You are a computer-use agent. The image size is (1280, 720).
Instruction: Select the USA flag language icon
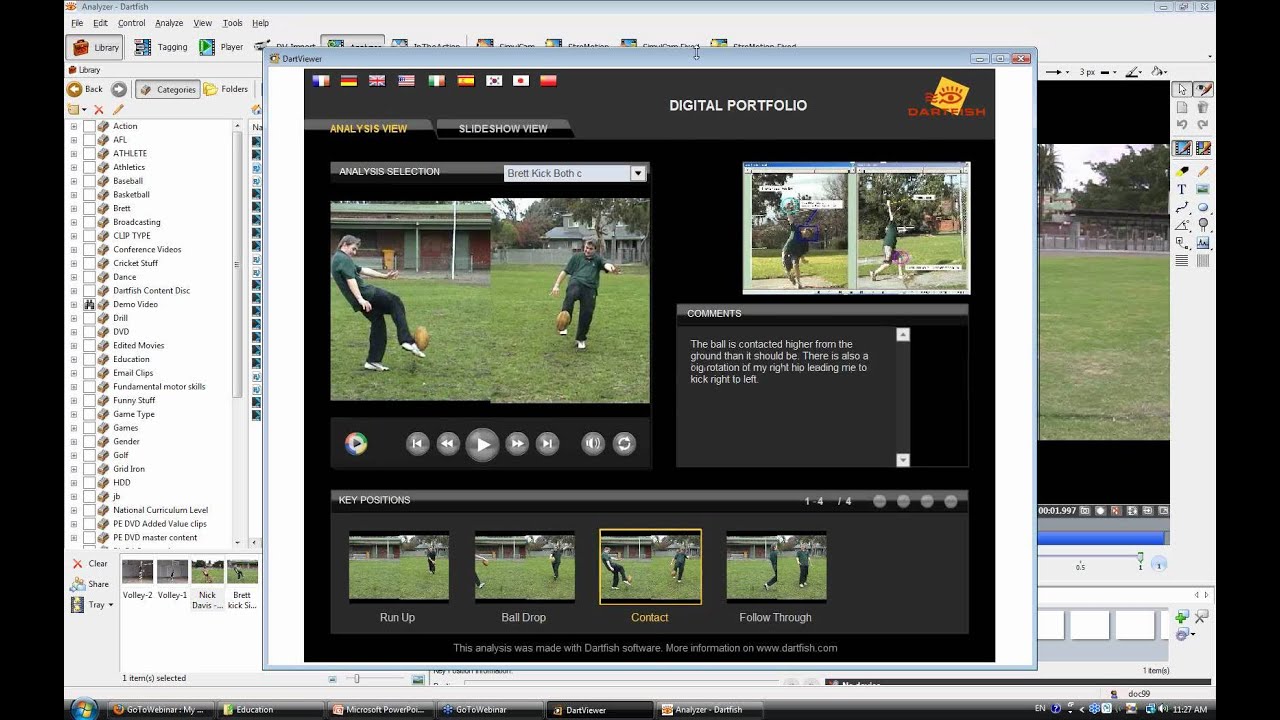(406, 81)
